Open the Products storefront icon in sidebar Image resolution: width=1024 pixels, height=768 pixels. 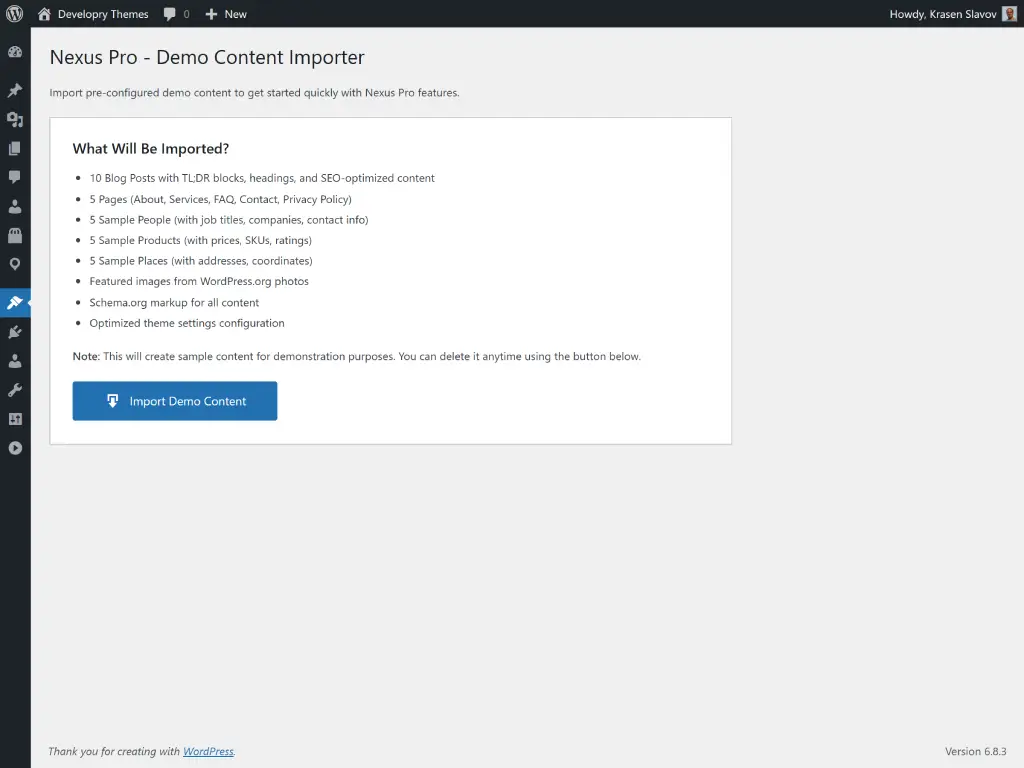pyautogui.click(x=15, y=236)
